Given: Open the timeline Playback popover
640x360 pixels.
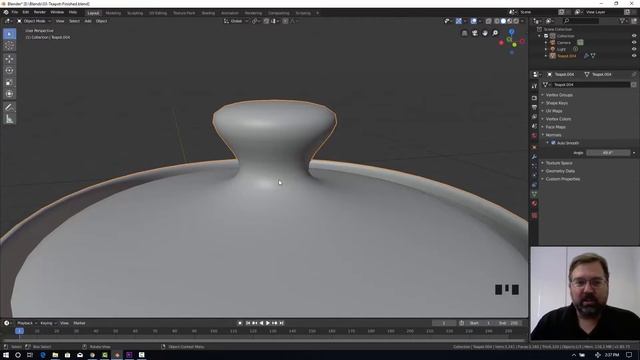Looking at the screenshot, I should pyautogui.click(x=26, y=323).
